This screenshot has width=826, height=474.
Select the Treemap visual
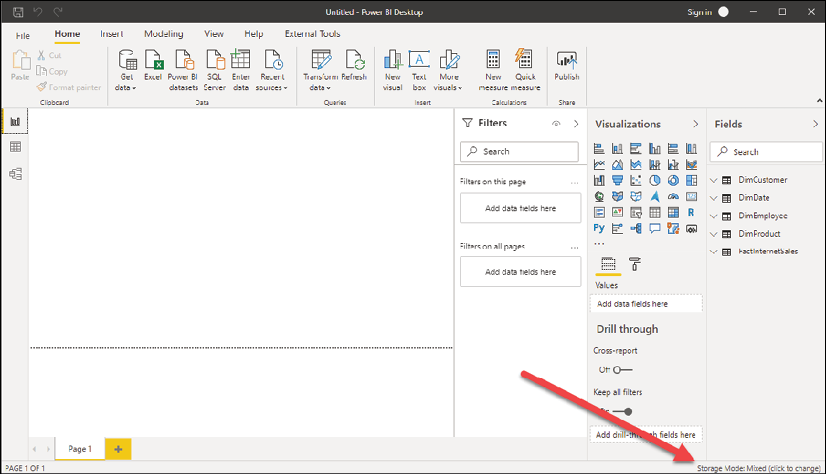691,181
